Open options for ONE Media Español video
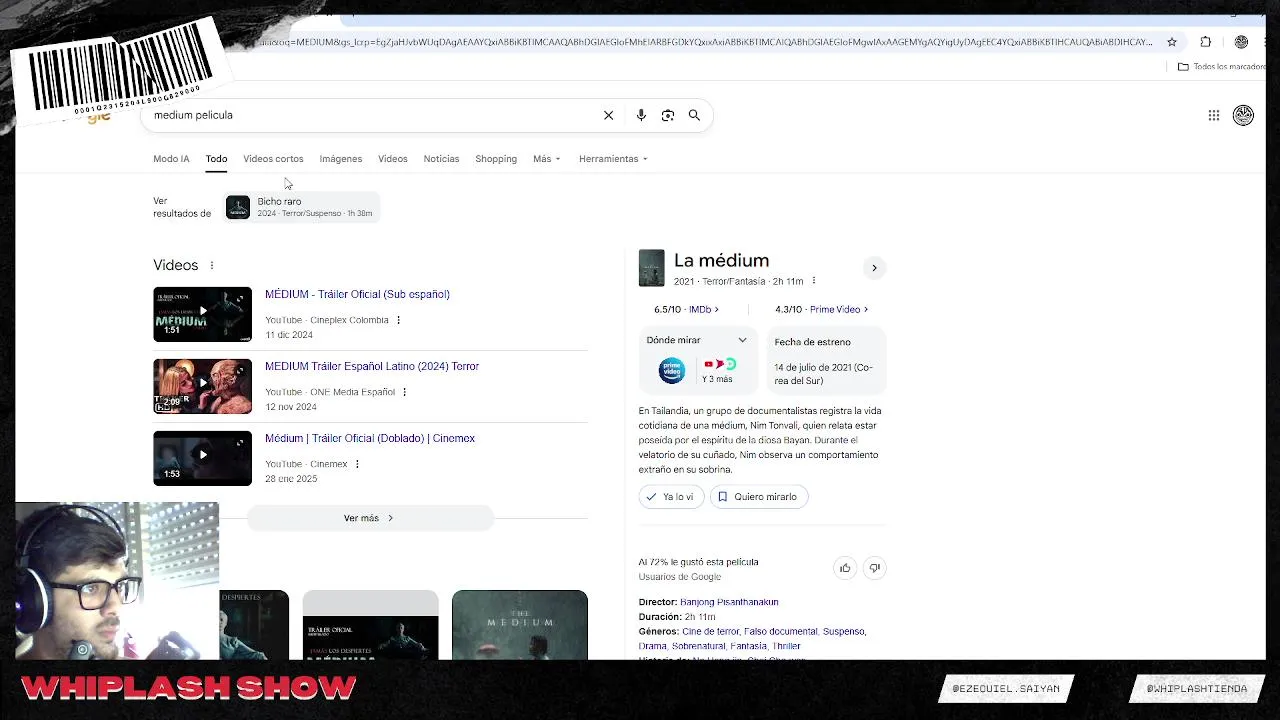 404,392
